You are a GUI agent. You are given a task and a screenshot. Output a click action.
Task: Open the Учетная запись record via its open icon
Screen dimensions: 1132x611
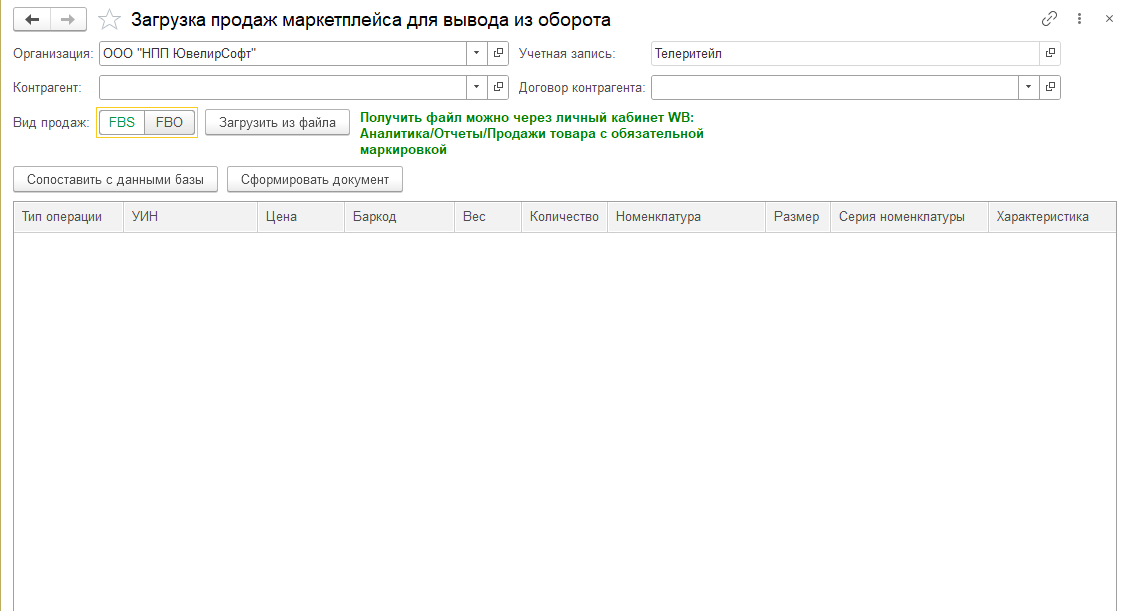tap(1050, 53)
